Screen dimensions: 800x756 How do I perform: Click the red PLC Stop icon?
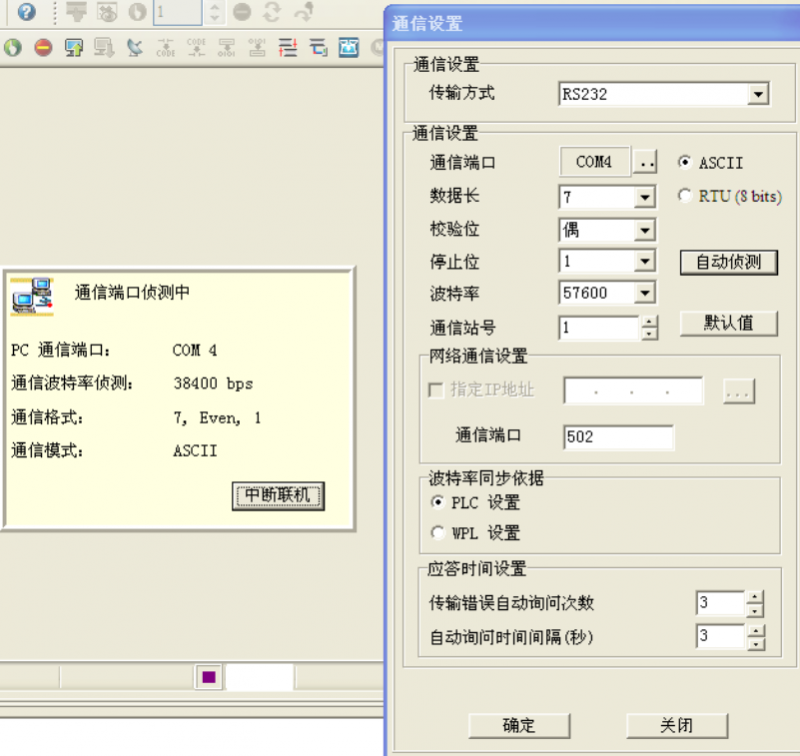(x=43, y=47)
